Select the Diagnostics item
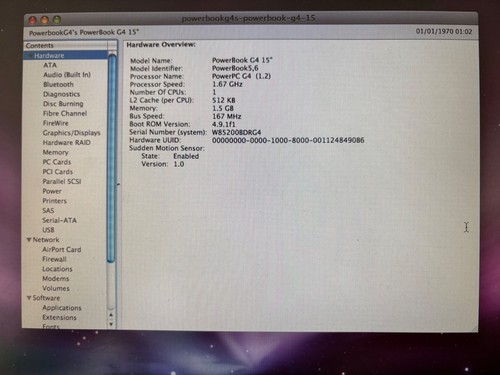Viewport: 500px width, 375px height. click(61, 94)
